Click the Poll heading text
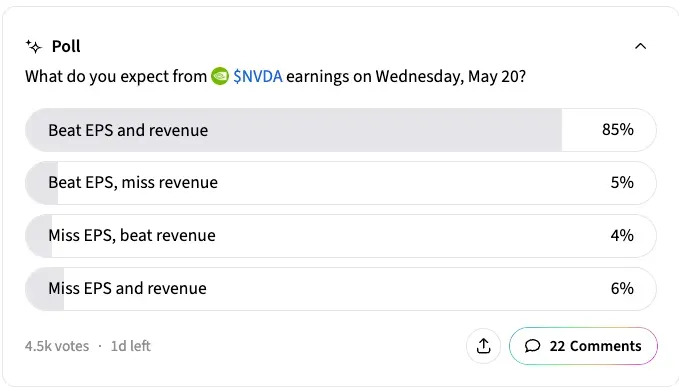Viewport: 679px width, 390px height. pyautogui.click(x=66, y=46)
